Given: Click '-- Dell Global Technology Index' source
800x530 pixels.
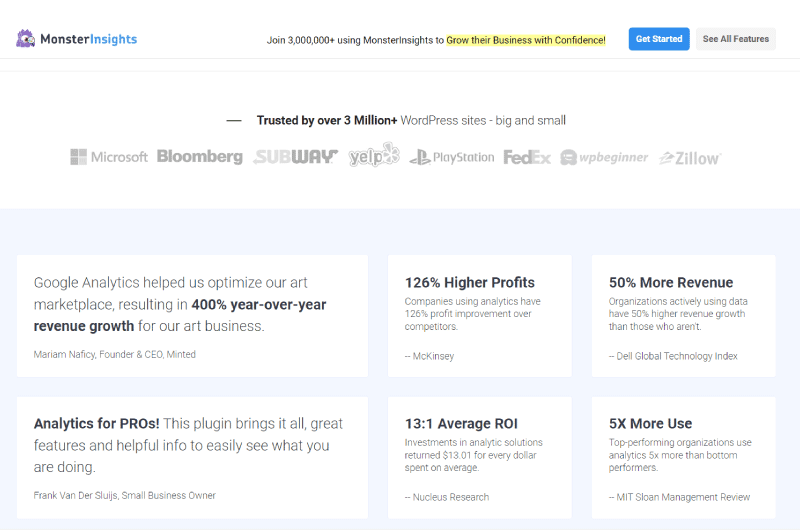Looking at the screenshot, I should (673, 356).
